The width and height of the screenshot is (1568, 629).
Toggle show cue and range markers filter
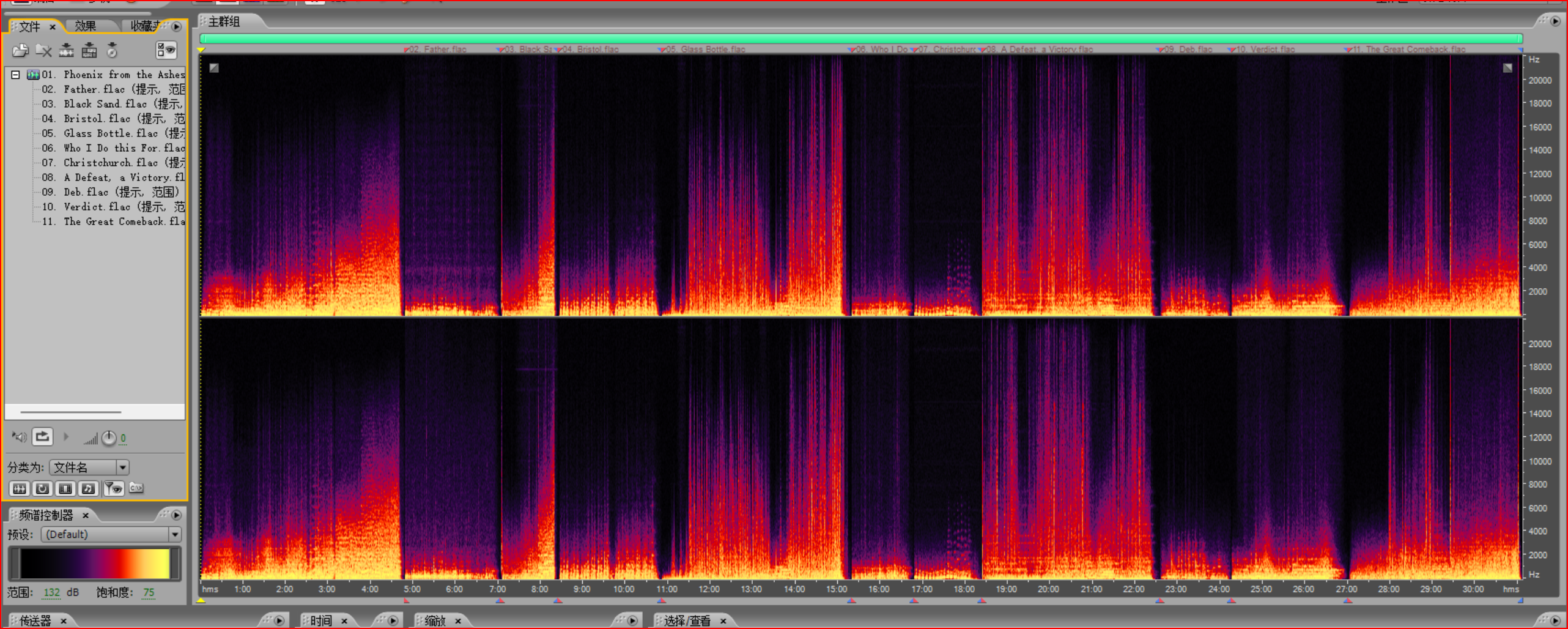[113, 488]
